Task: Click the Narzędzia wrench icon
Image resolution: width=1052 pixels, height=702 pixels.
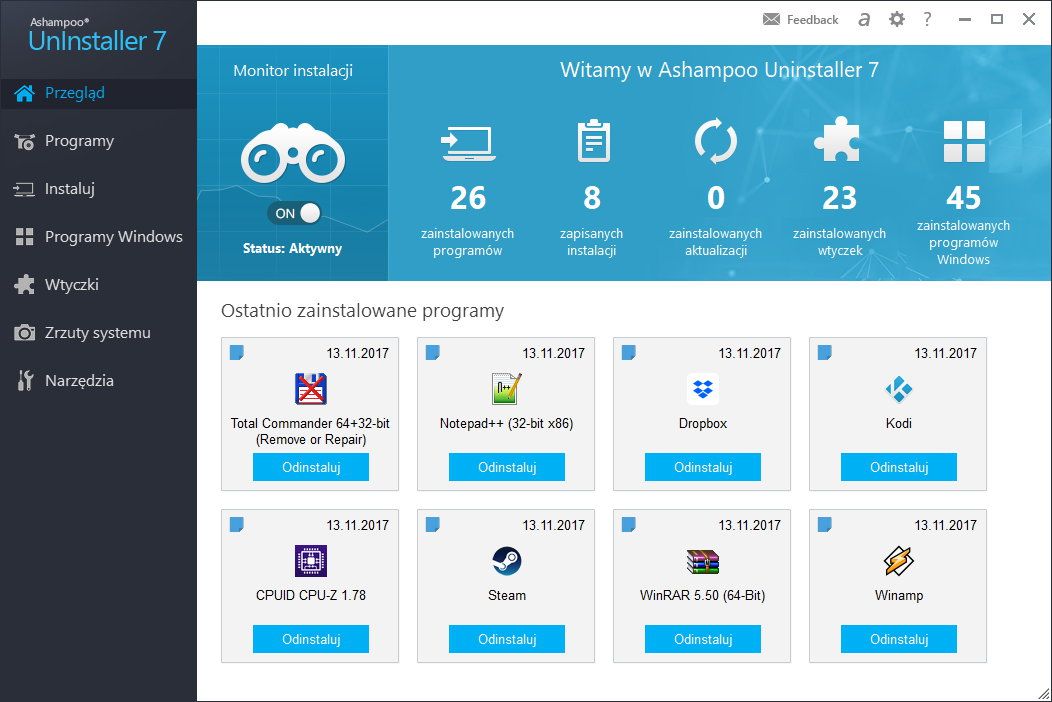Action: [x=25, y=381]
